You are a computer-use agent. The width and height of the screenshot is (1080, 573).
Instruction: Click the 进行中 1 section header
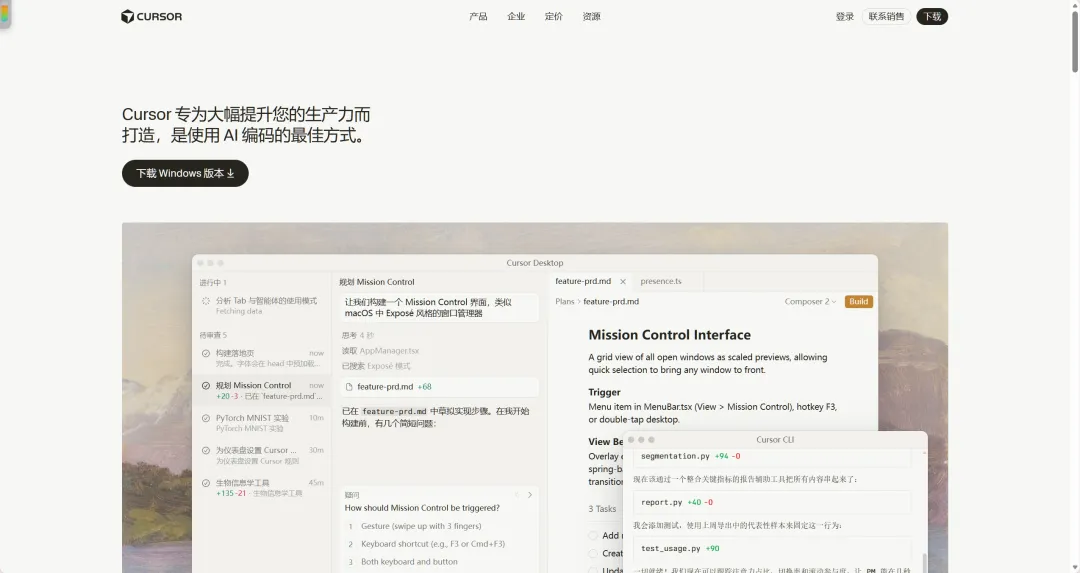(x=213, y=282)
